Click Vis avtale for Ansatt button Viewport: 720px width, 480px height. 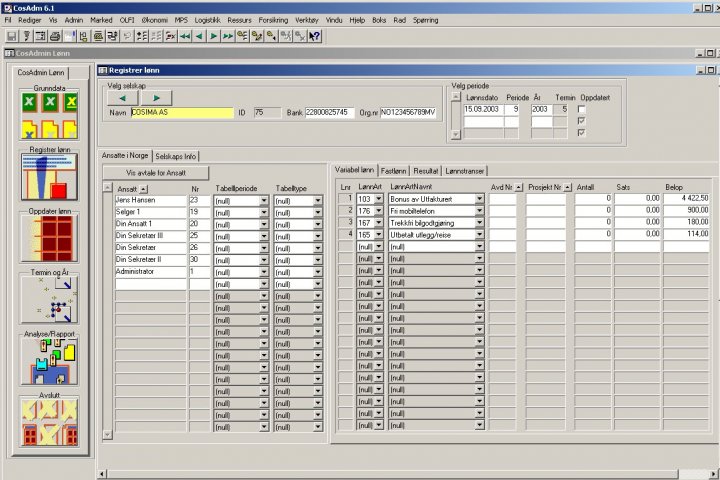pyautogui.click(x=156, y=173)
